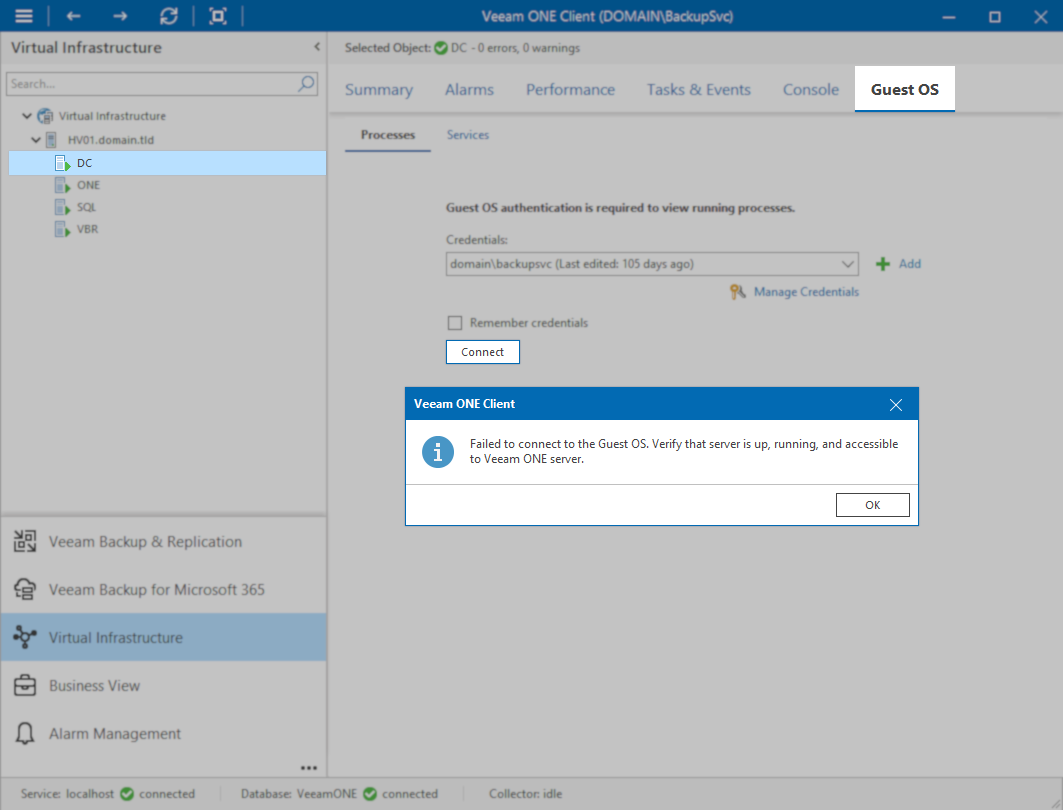The width and height of the screenshot is (1063, 810).
Task: Click the Manage Credentials keys icon
Action: 738,291
